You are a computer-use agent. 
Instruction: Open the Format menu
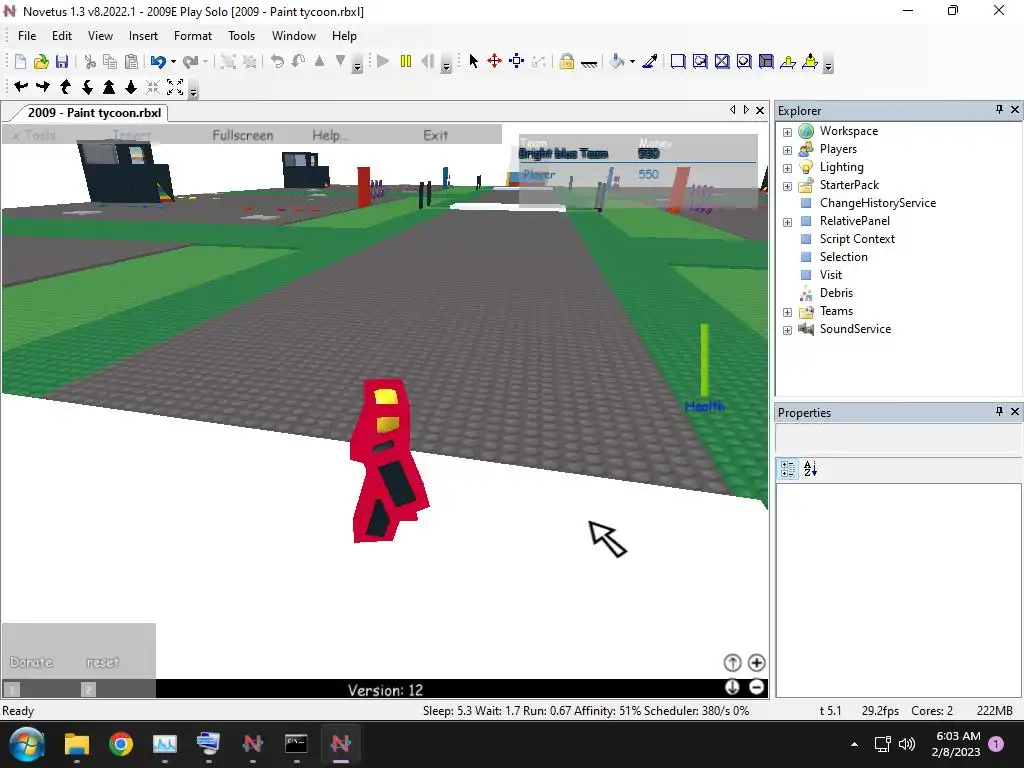pos(193,36)
